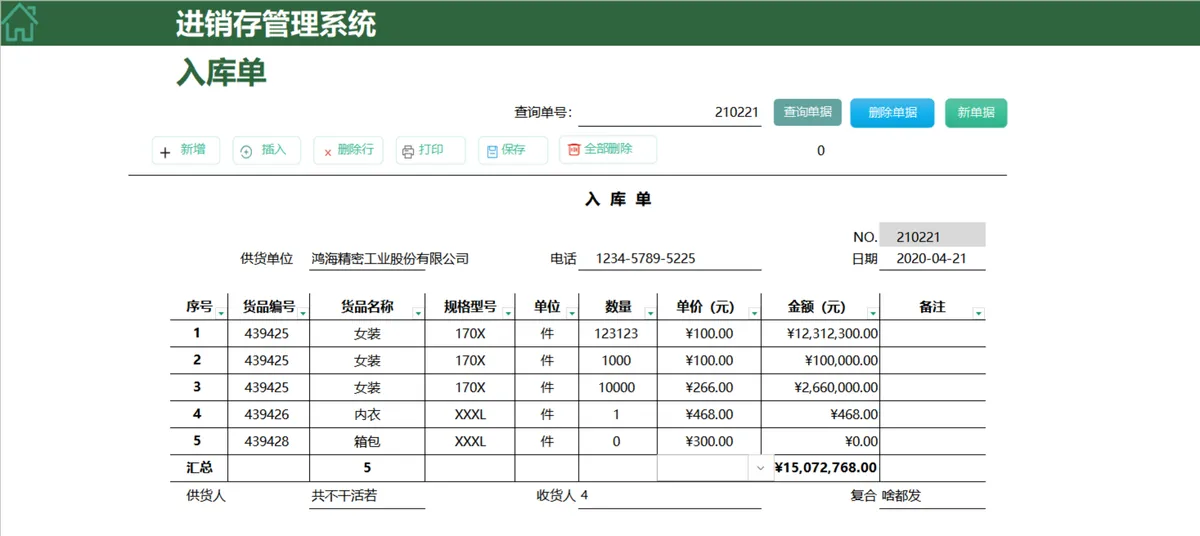Open the 金额 column filter dropdown
1200x536 pixels.
point(872,314)
